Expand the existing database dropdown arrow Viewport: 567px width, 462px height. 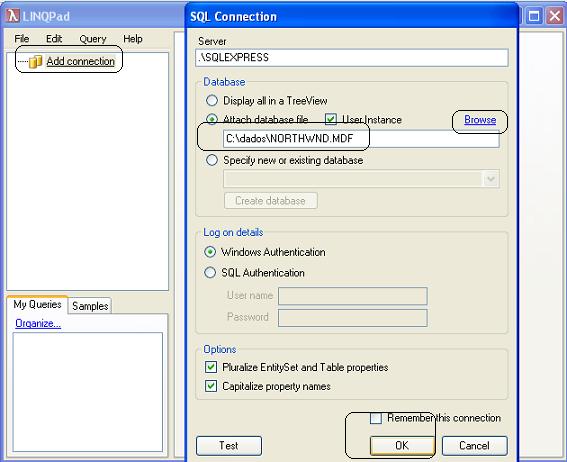(x=491, y=179)
